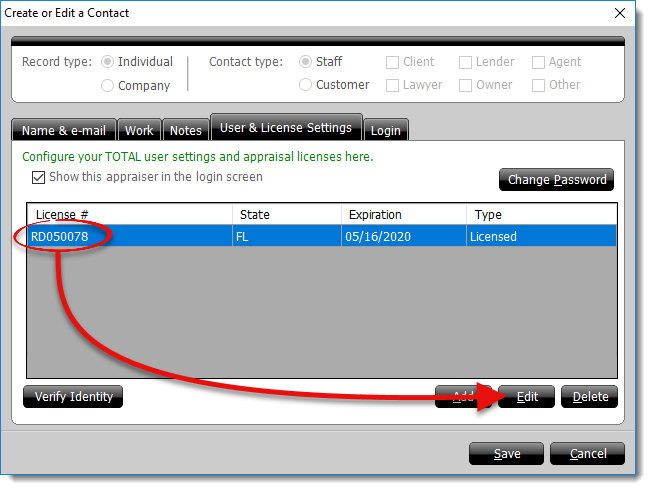Select the Individual record type

pos(108,62)
